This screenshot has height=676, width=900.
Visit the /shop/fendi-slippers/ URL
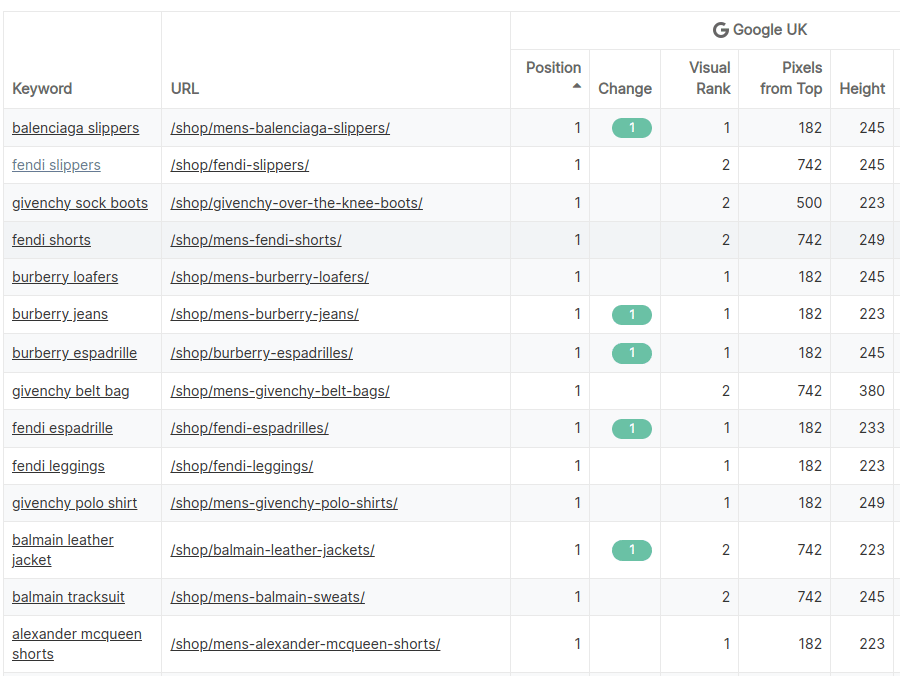(x=240, y=165)
